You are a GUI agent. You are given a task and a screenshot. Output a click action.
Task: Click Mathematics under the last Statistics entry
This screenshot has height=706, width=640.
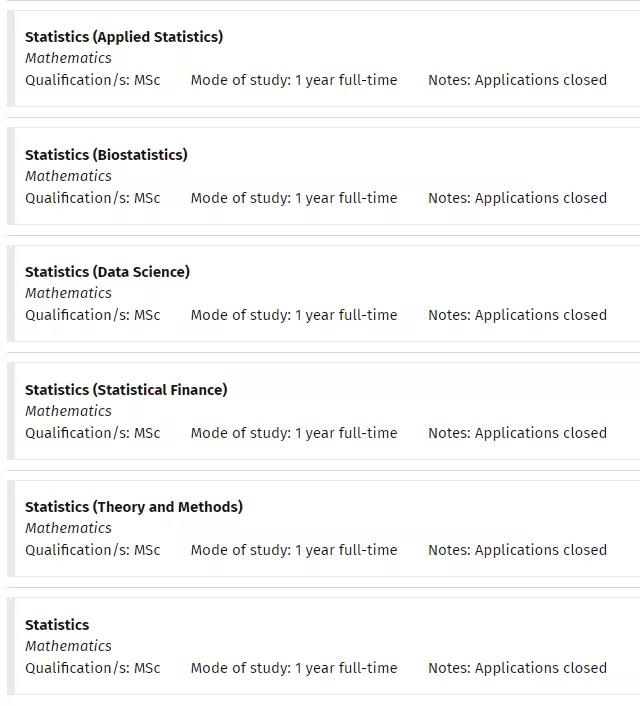coord(68,646)
